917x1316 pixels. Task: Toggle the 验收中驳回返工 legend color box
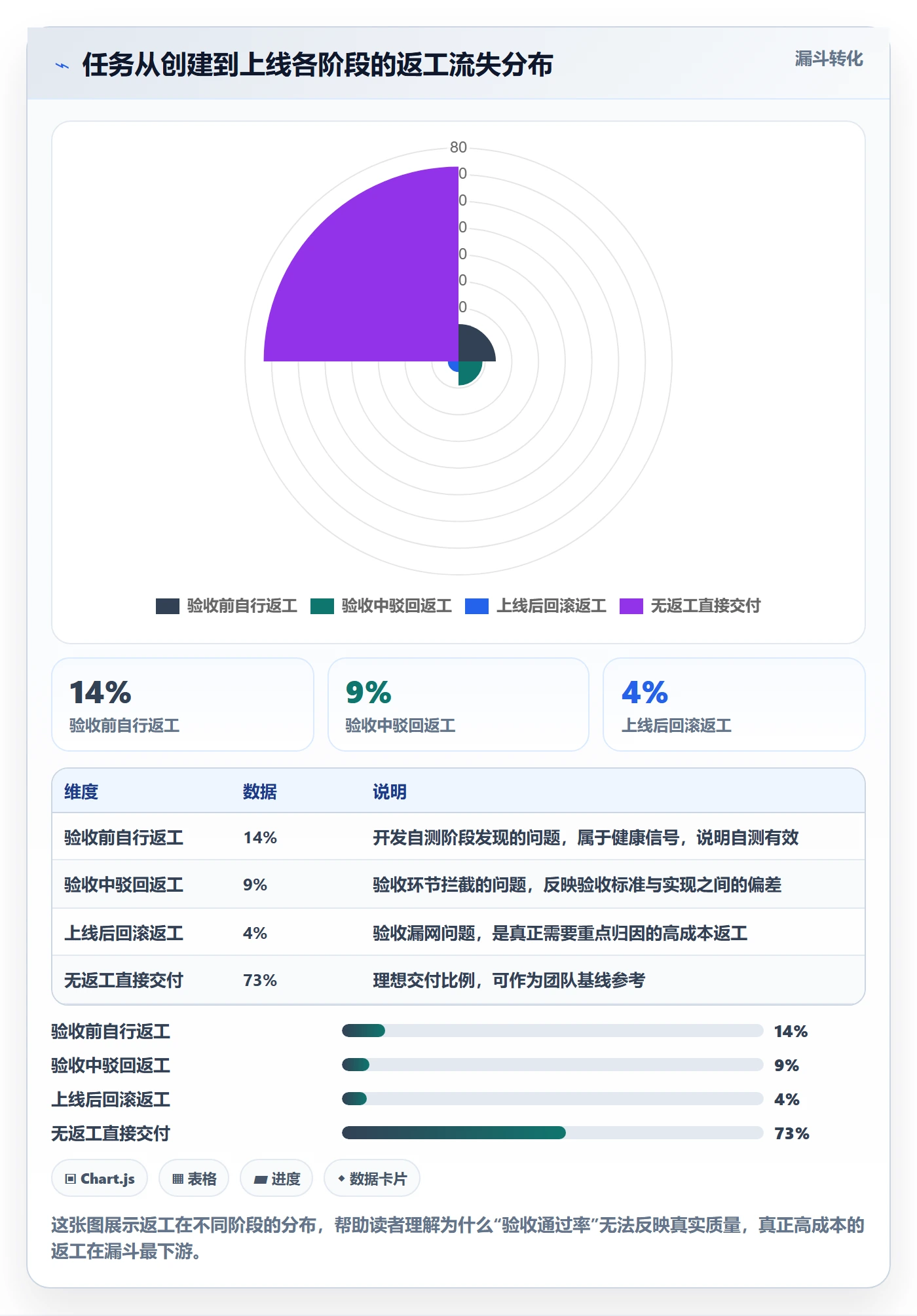322,606
